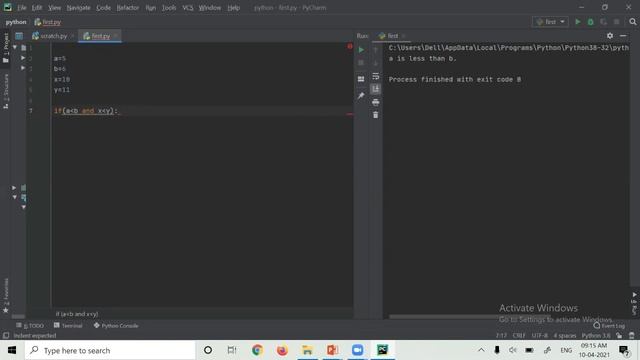Click the red error indicator atop editor
This screenshot has height=360, width=640.
(x=350, y=47)
